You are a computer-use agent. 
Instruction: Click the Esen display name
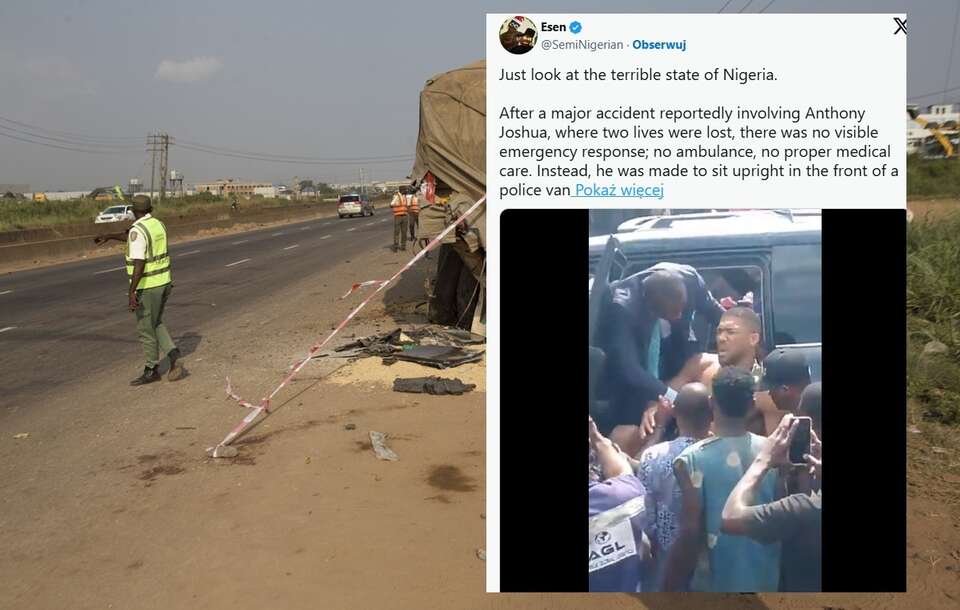click(553, 27)
